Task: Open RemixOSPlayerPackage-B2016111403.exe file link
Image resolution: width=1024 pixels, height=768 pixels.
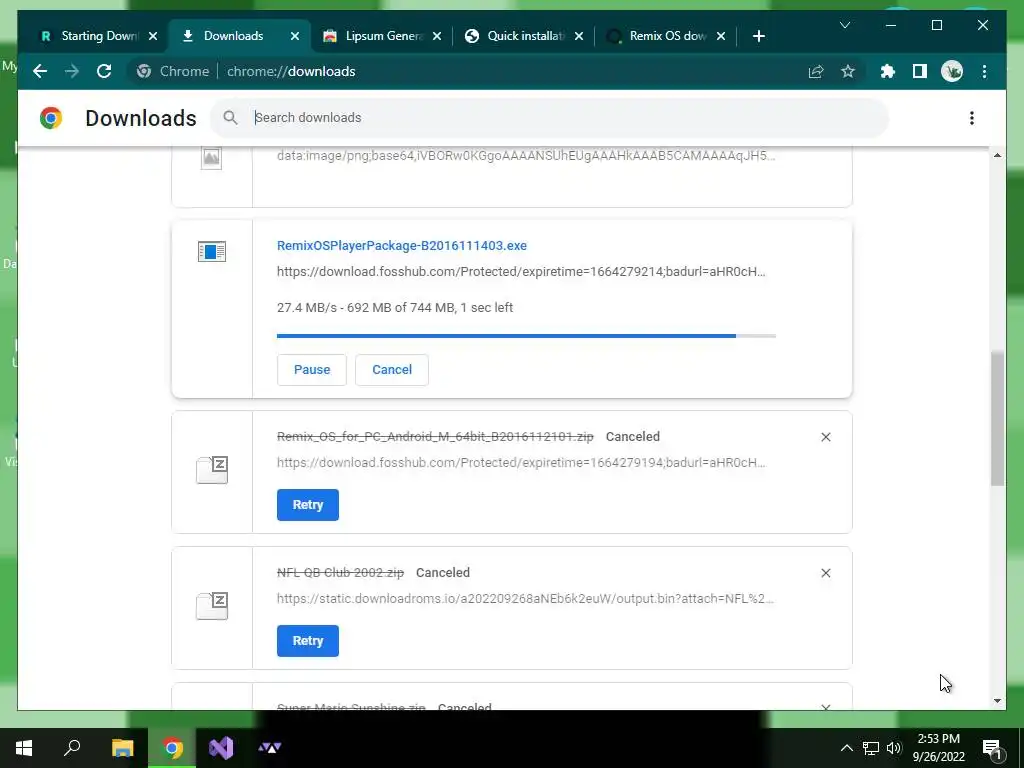Action: [x=402, y=246]
